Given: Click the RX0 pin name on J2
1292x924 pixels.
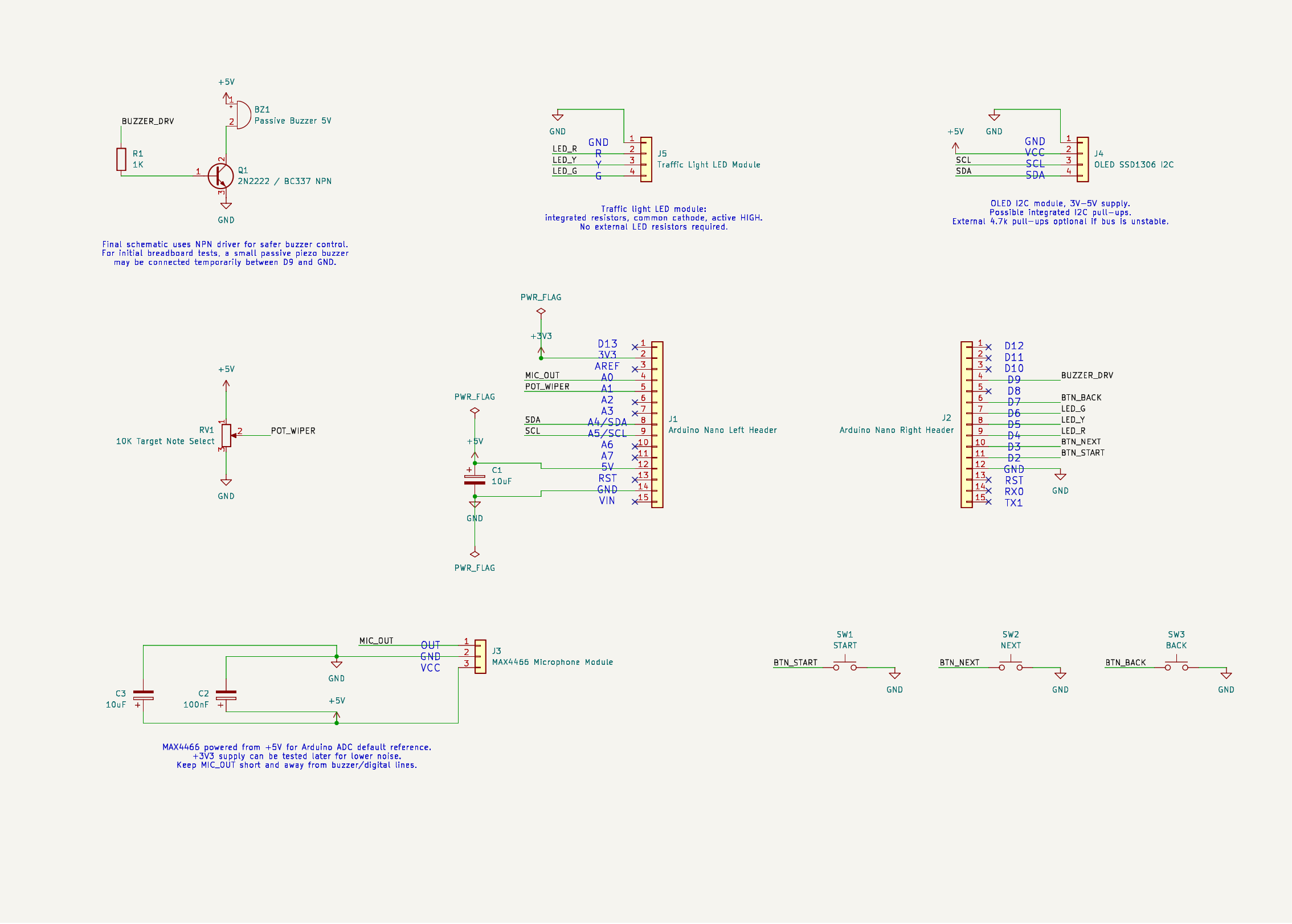Looking at the screenshot, I should click(x=1014, y=492).
